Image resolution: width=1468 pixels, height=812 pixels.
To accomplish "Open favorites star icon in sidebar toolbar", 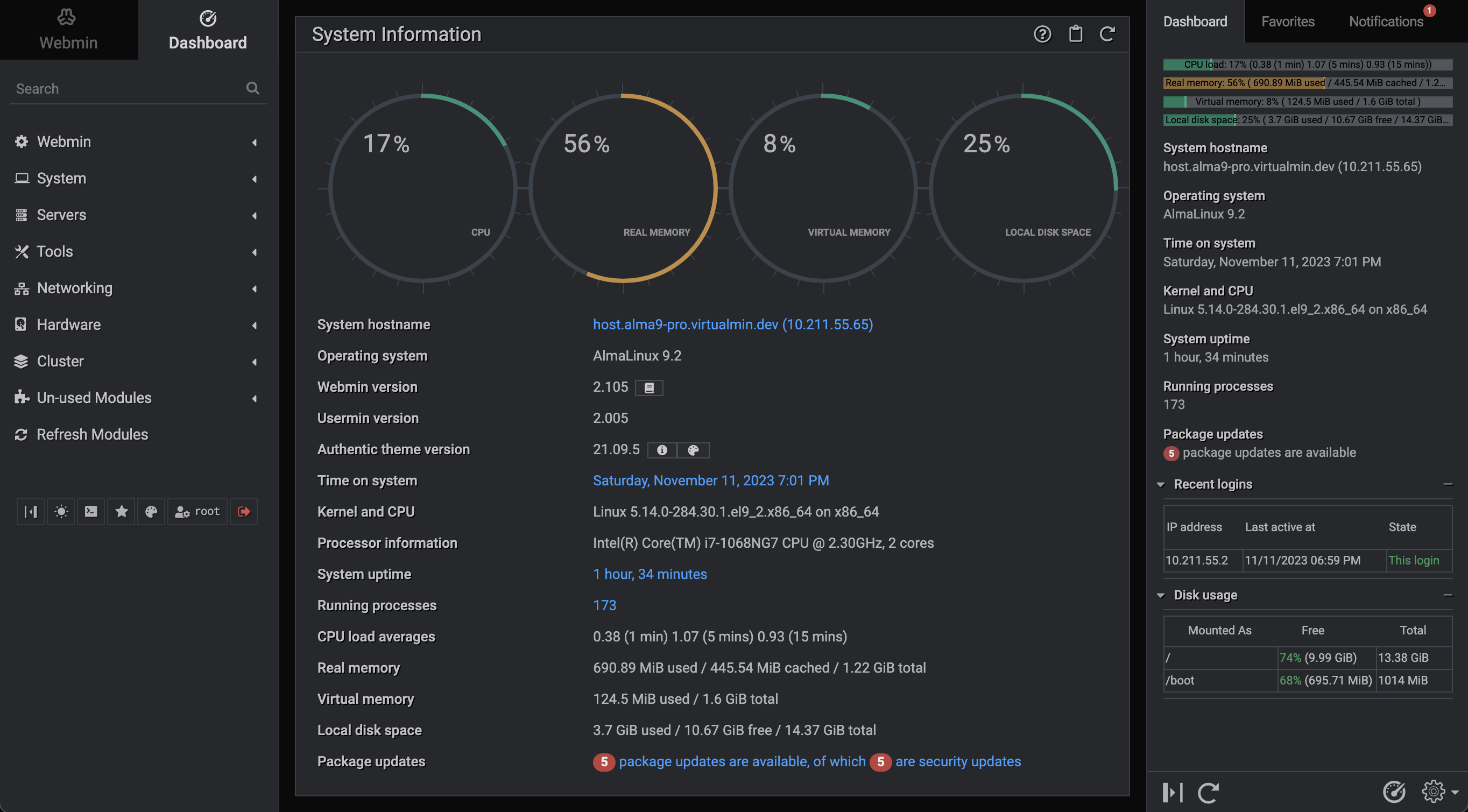I will coord(122,511).
